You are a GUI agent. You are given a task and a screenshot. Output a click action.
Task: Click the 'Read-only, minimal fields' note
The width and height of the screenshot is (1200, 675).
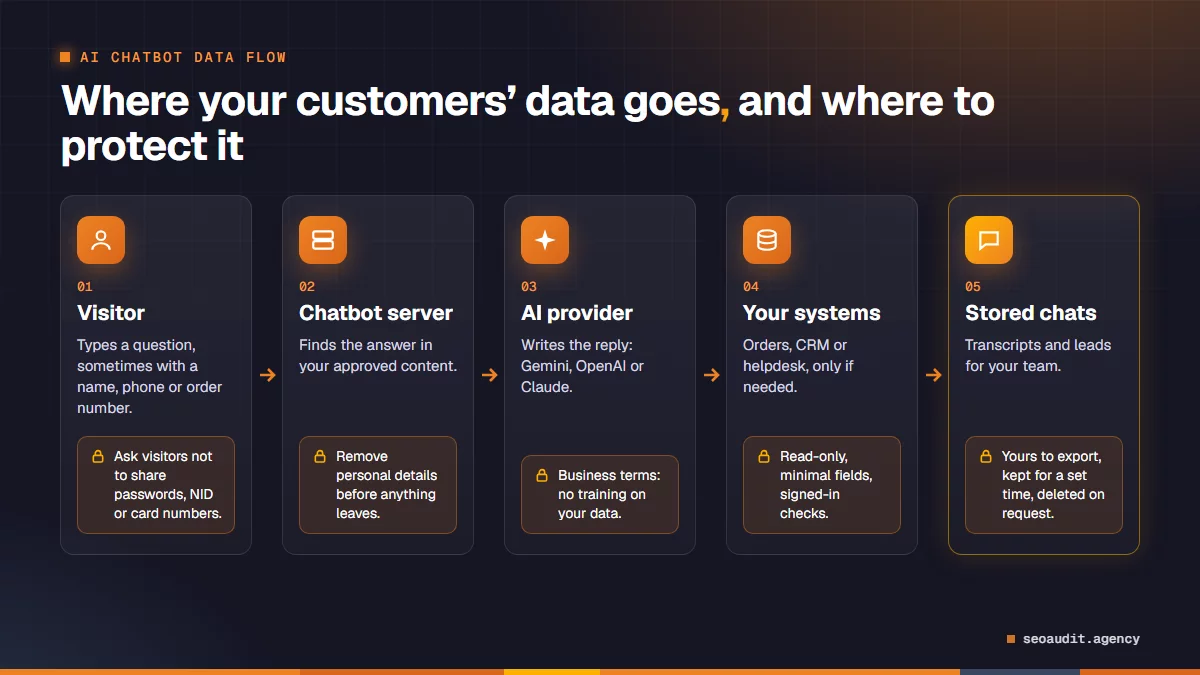point(822,485)
